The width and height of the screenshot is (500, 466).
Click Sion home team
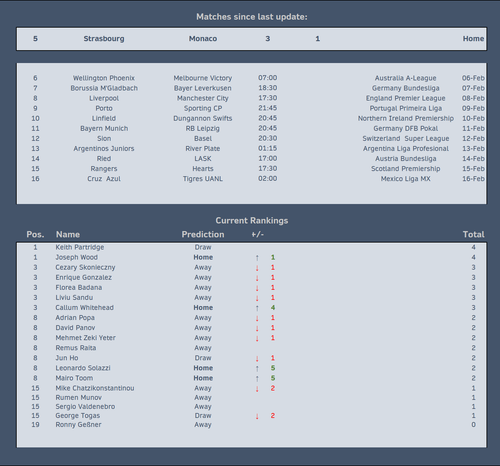(104, 138)
